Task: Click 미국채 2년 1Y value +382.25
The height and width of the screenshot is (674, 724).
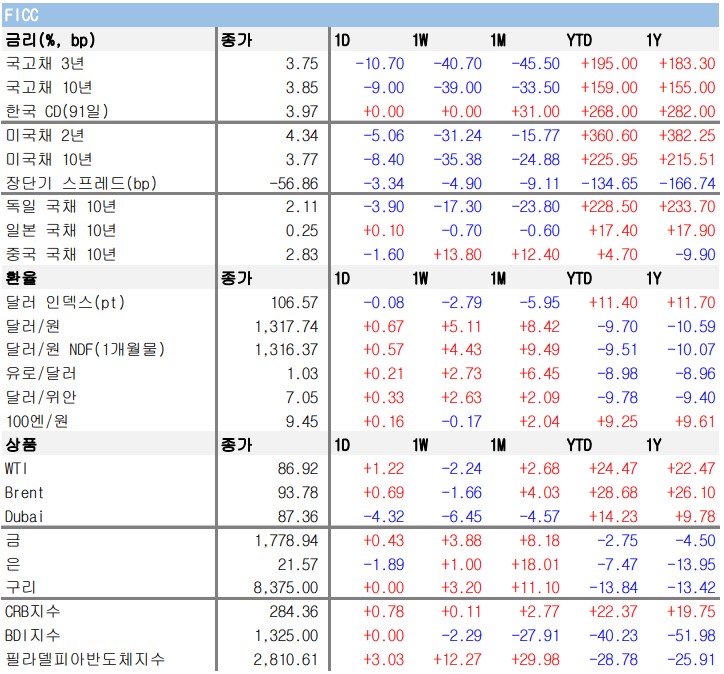Action: (687, 136)
